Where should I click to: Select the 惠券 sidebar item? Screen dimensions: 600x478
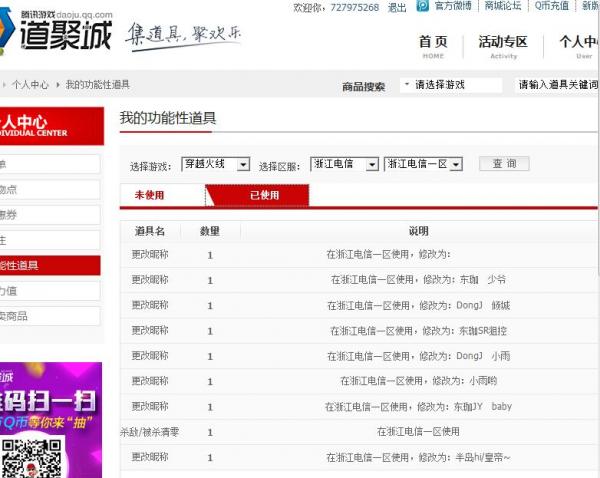click(50, 215)
